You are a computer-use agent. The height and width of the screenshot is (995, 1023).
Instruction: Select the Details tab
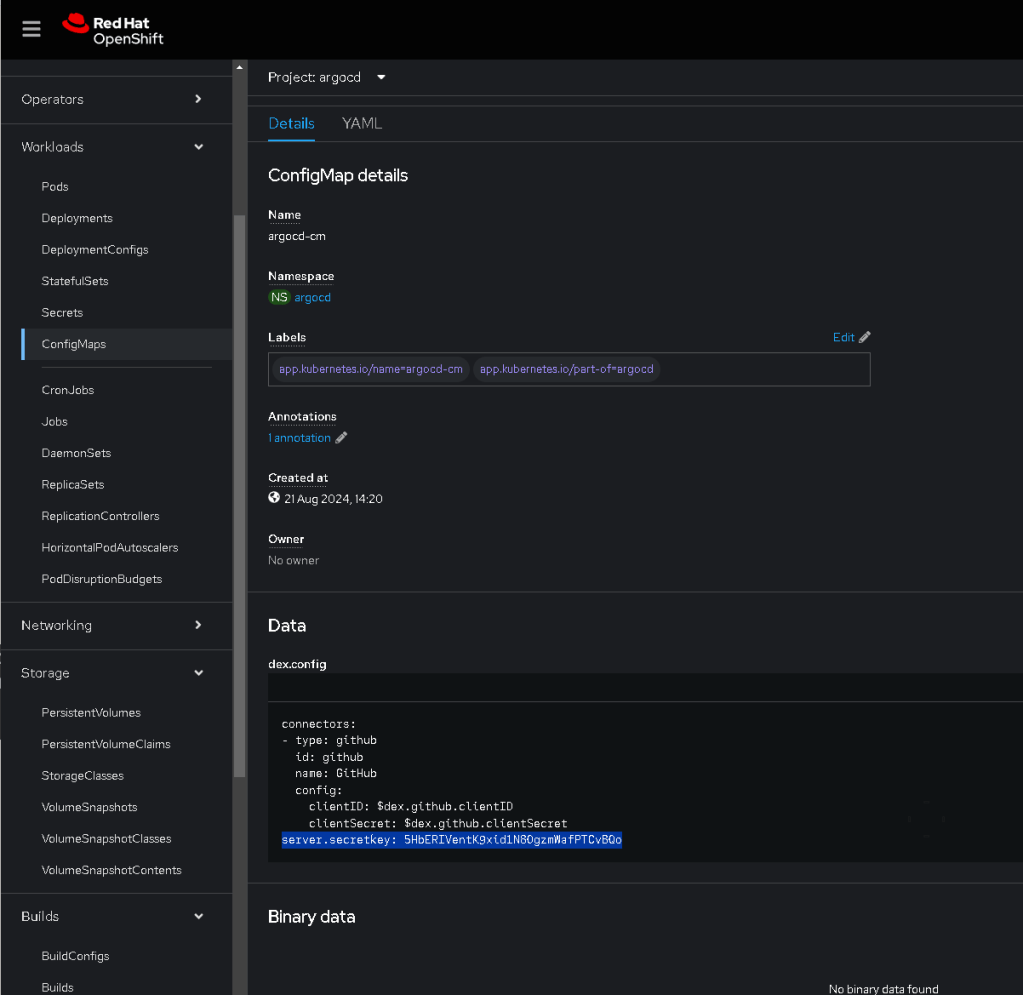pyautogui.click(x=292, y=123)
